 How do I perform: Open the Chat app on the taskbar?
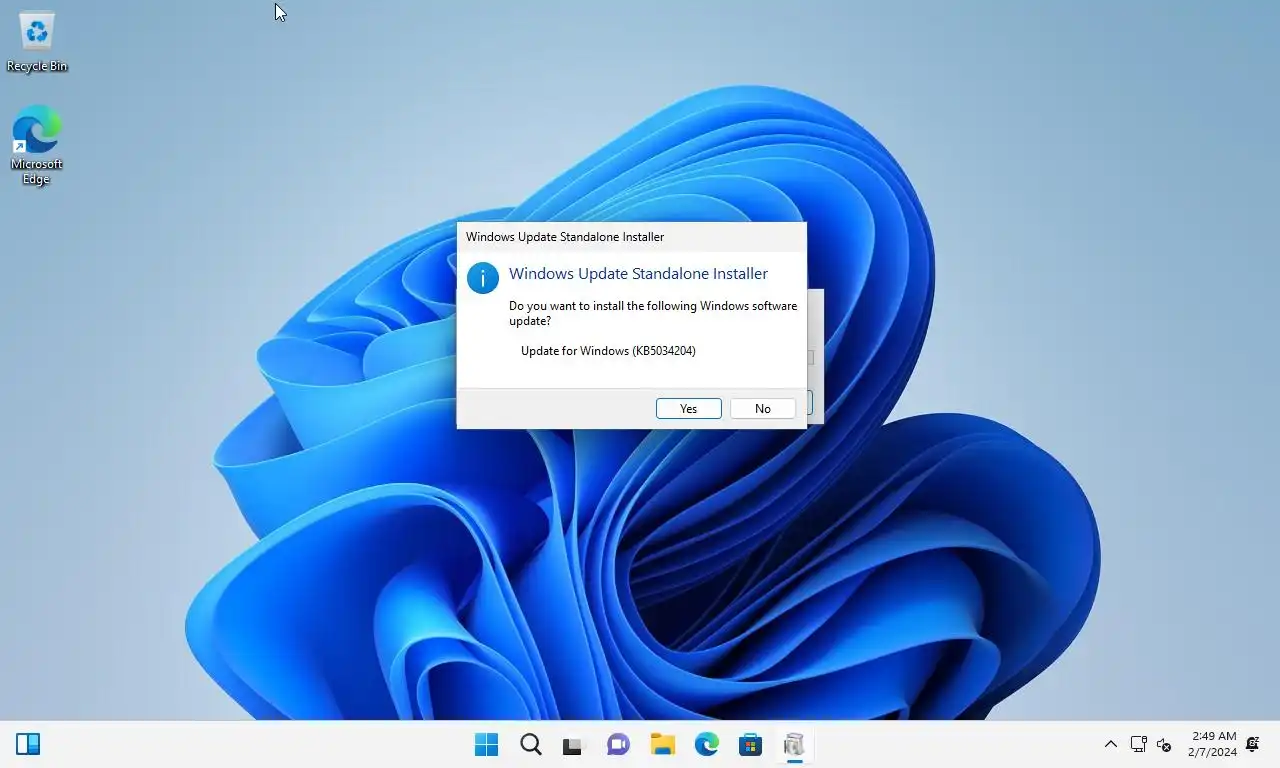tap(618, 744)
